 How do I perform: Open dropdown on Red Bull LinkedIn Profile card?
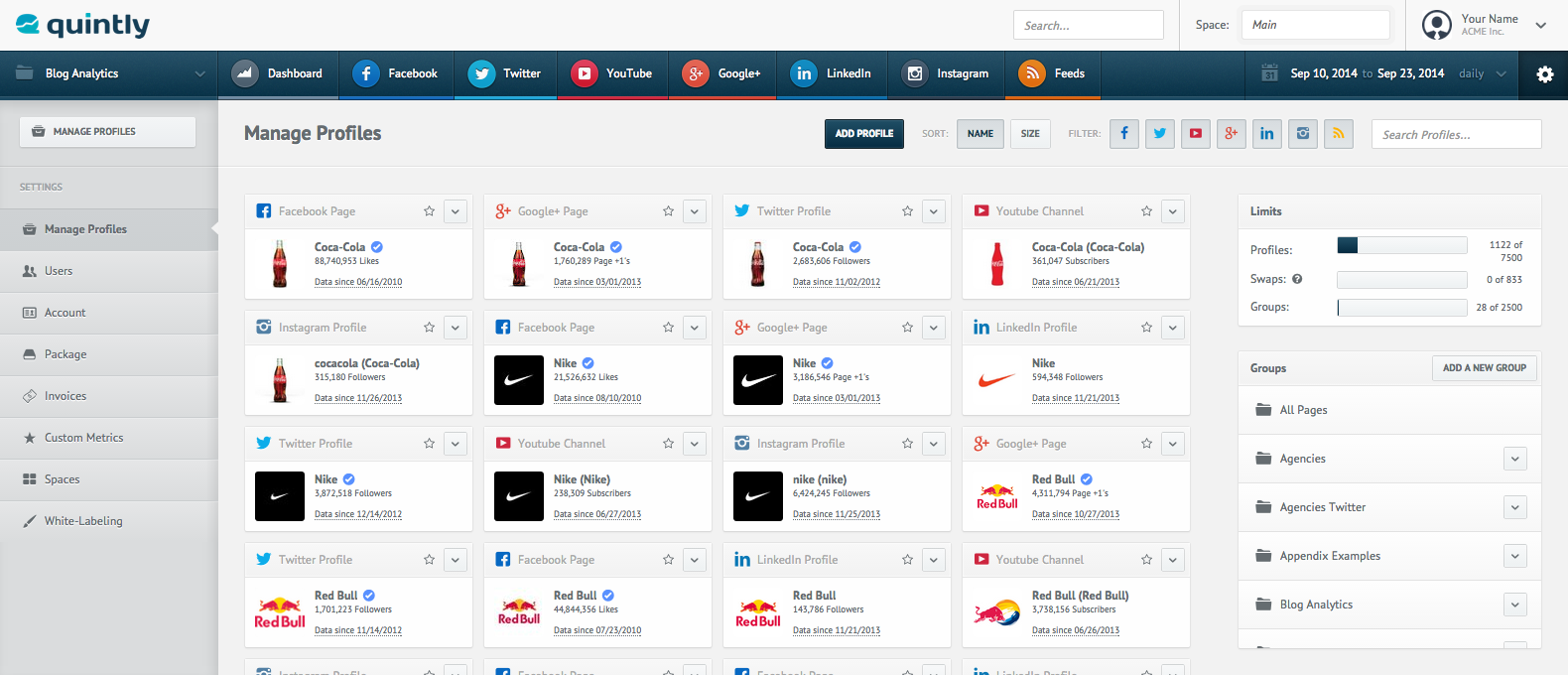(x=934, y=560)
